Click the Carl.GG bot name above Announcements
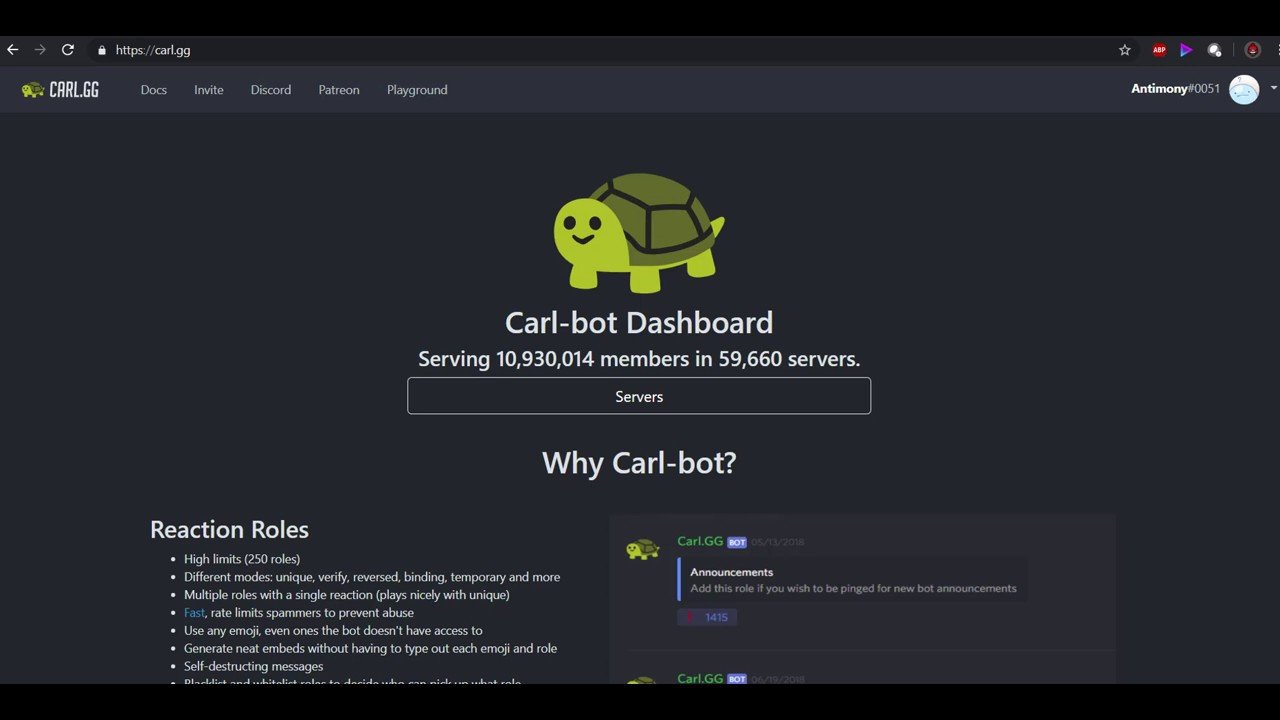 pos(700,541)
